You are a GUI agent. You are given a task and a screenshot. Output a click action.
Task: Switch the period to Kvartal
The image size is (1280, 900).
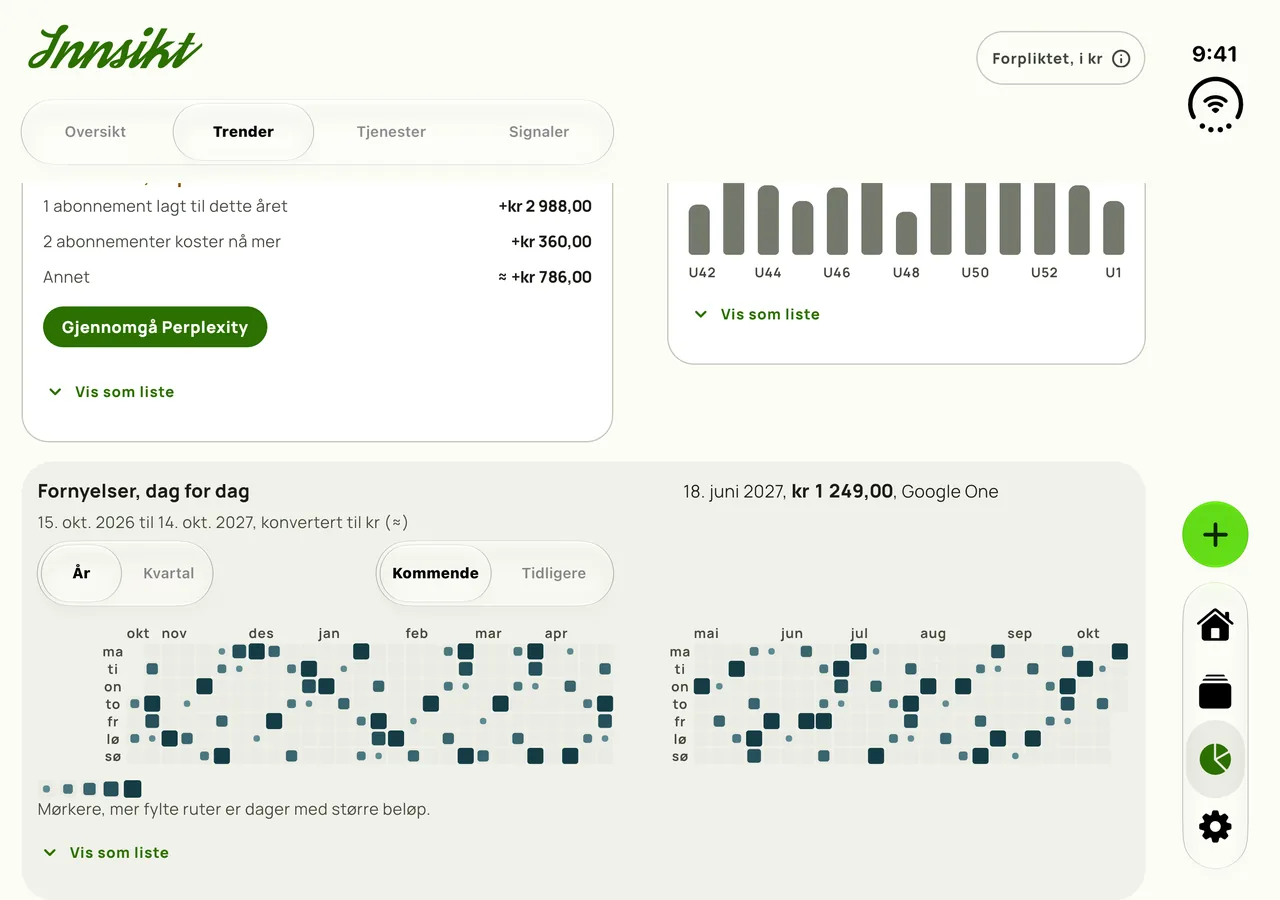coord(169,573)
